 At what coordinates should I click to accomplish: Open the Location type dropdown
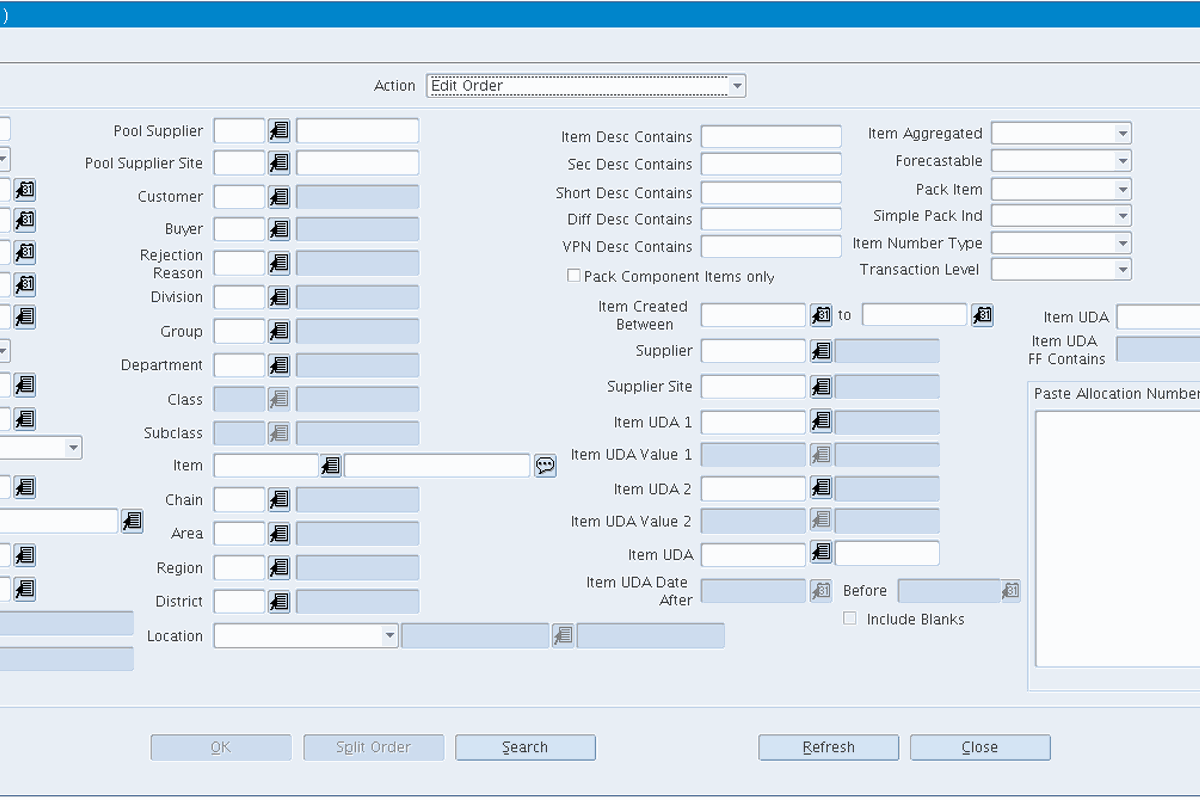(306, 635)
